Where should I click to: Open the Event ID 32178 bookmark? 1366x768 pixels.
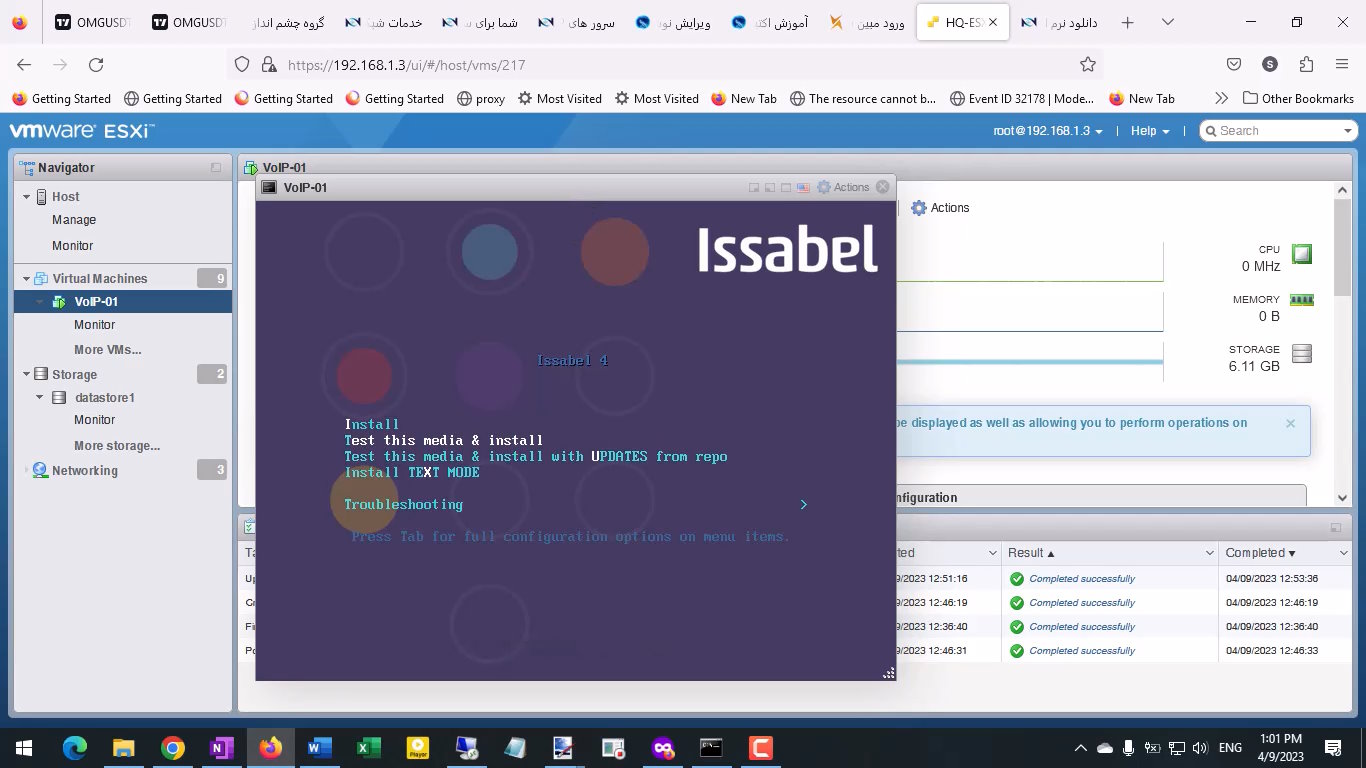click(x=1021, y=98)
